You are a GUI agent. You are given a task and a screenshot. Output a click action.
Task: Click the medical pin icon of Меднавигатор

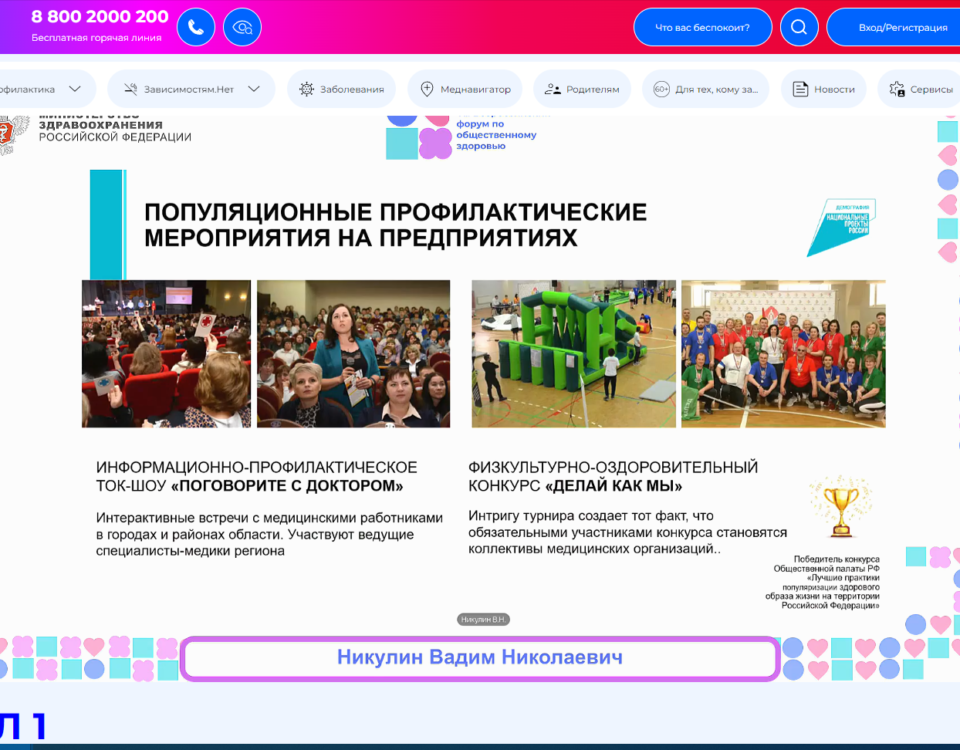coord(427,89)
